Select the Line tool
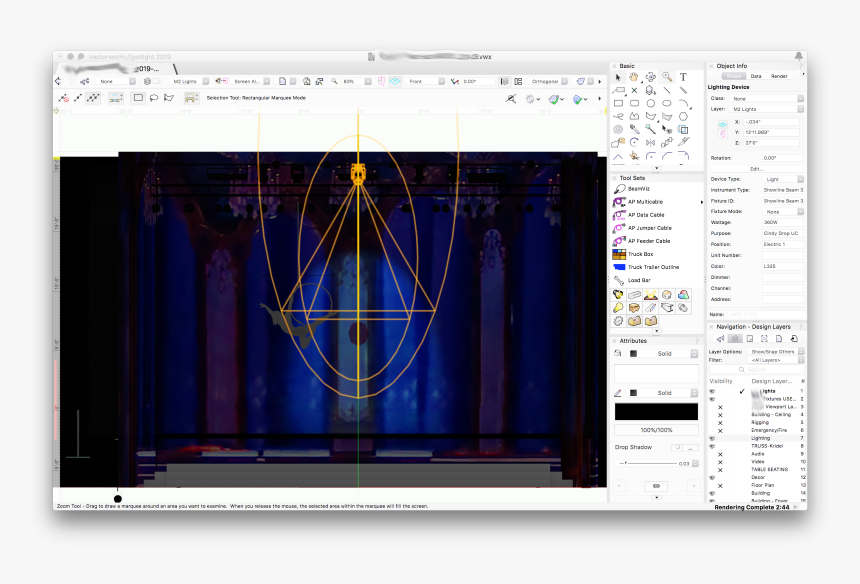 tap(667, 90)
